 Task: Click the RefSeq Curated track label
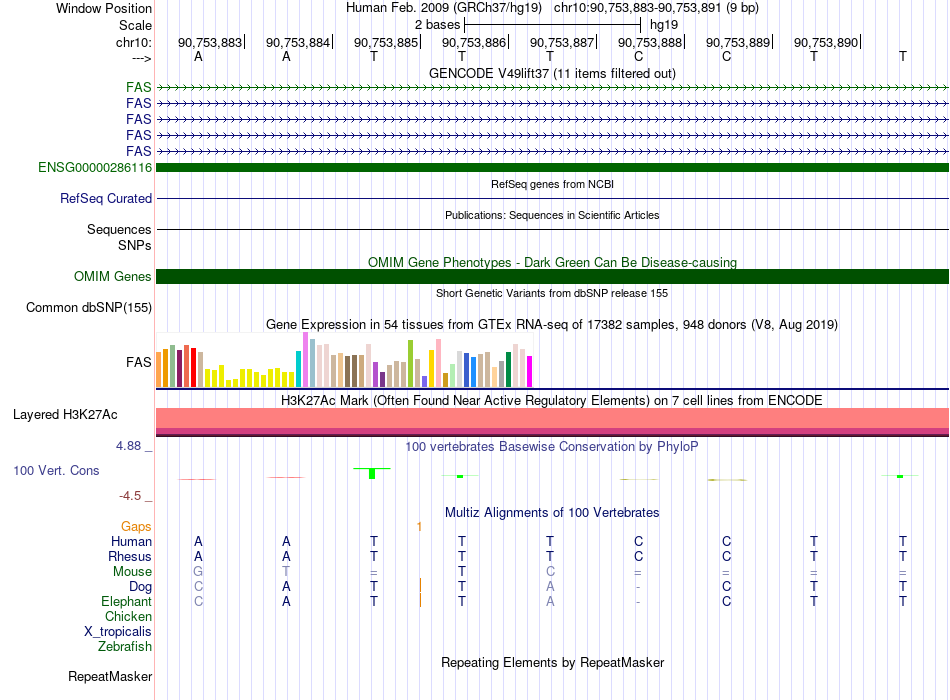(106, 198)
